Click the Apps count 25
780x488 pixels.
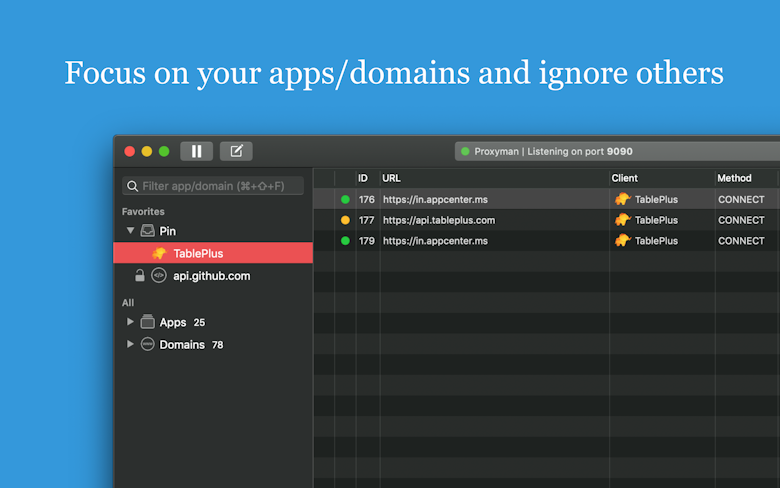click(199, 322)
